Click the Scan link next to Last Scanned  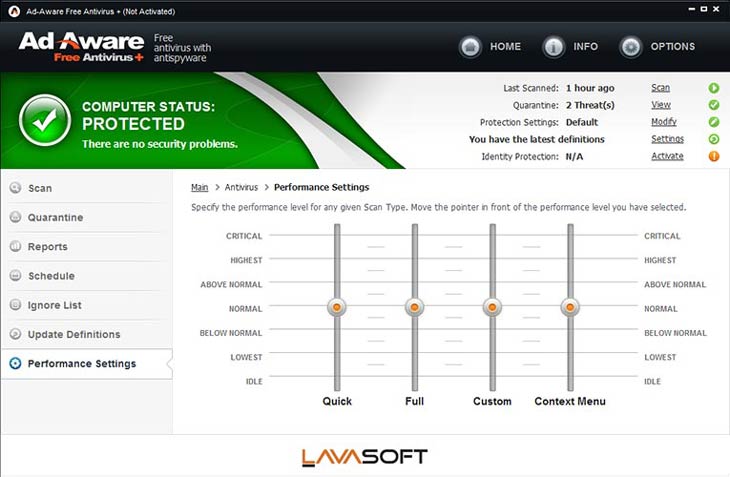click(x=660, y=87)
